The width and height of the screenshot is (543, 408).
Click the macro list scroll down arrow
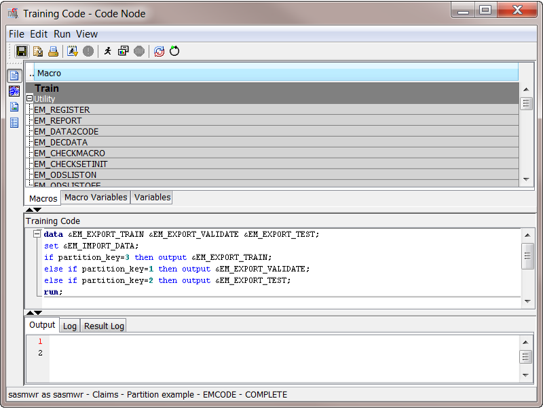(526, 179)
